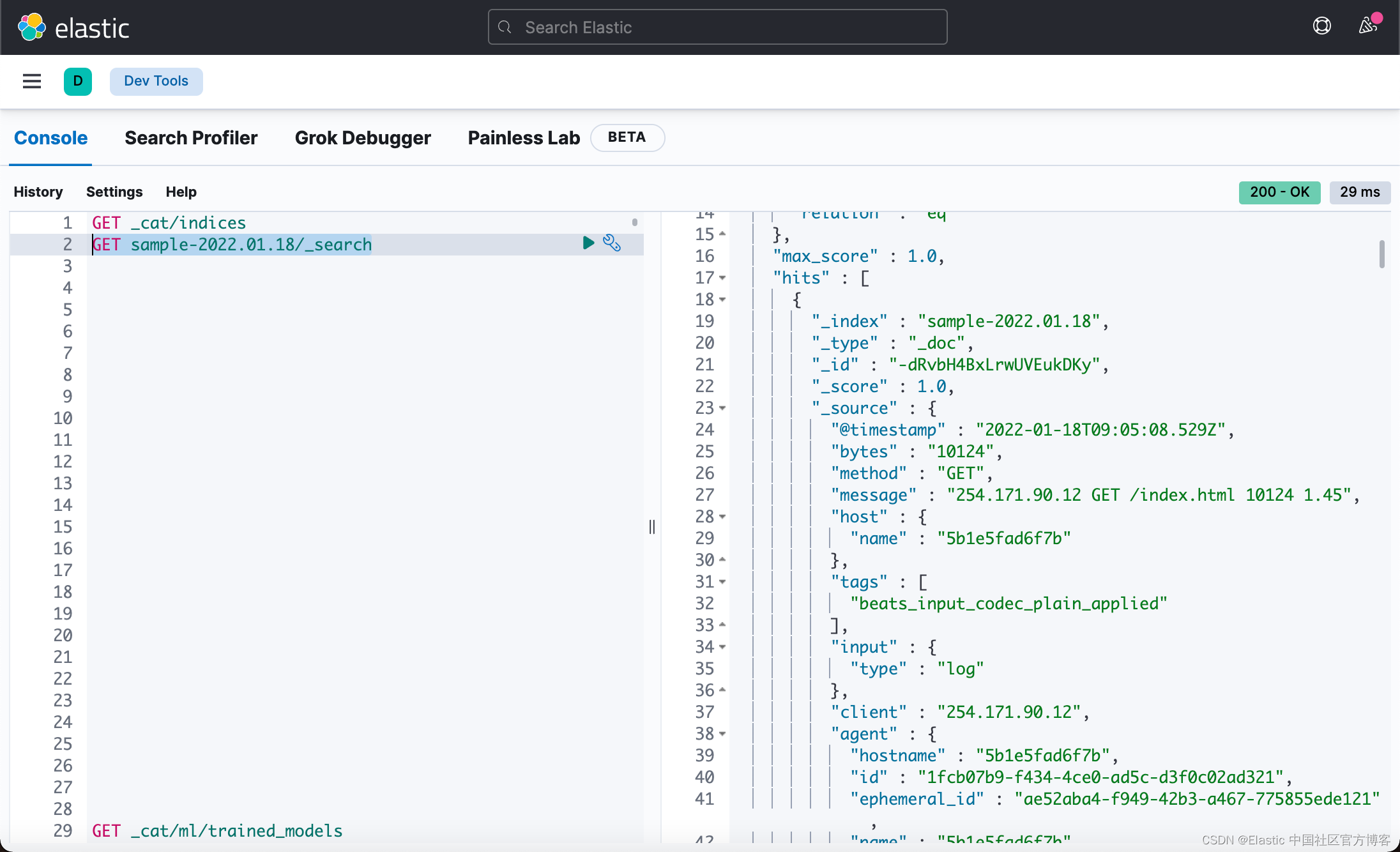The image size is (1400, 852).
Task: Open the History panel
Action: [38, 192]
